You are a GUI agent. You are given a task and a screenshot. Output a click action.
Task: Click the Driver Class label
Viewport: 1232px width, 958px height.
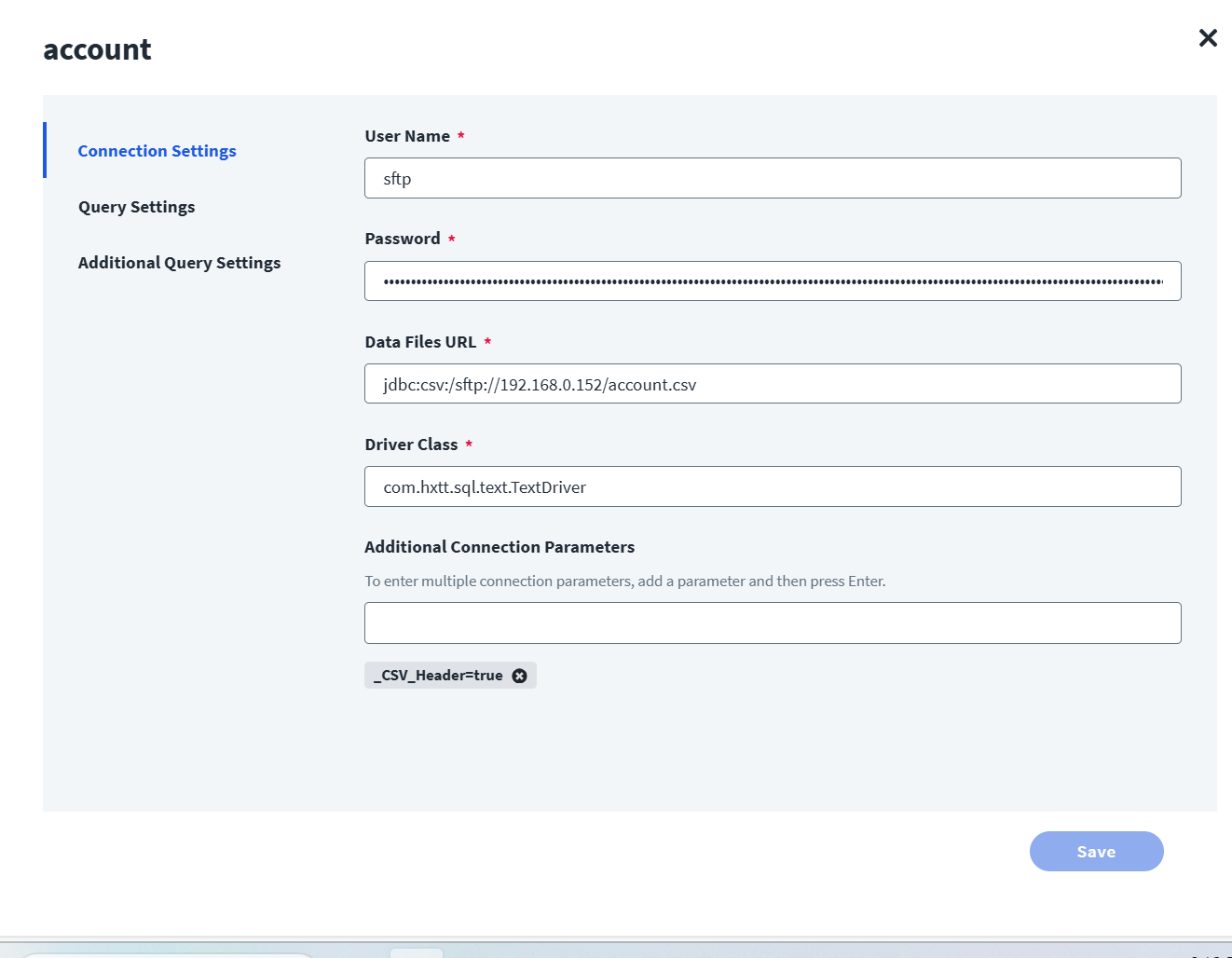(x=411, y=445)
